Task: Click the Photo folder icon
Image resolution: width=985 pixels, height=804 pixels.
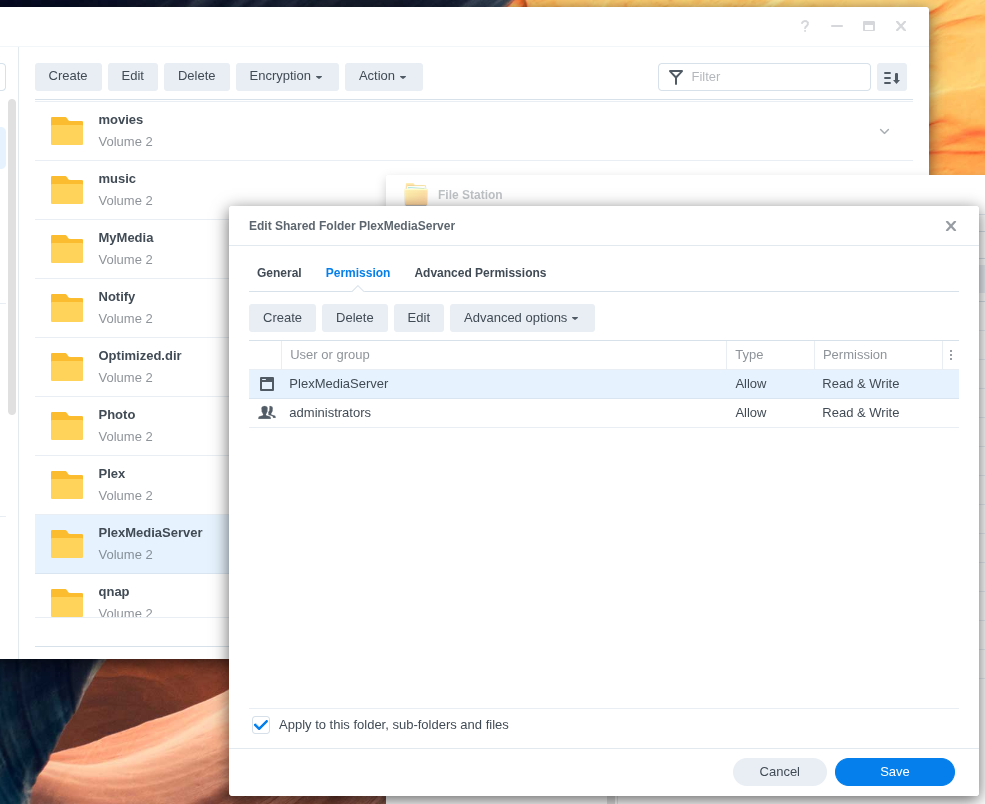Action: coord(67,426)
